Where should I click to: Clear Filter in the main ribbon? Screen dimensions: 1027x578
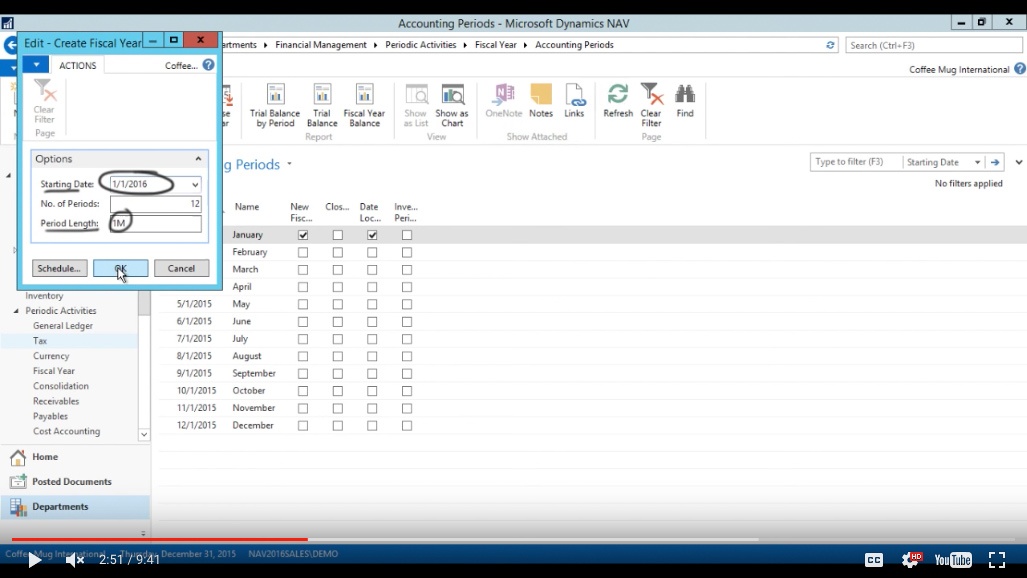pyautogui.click(x=651, y=105)
